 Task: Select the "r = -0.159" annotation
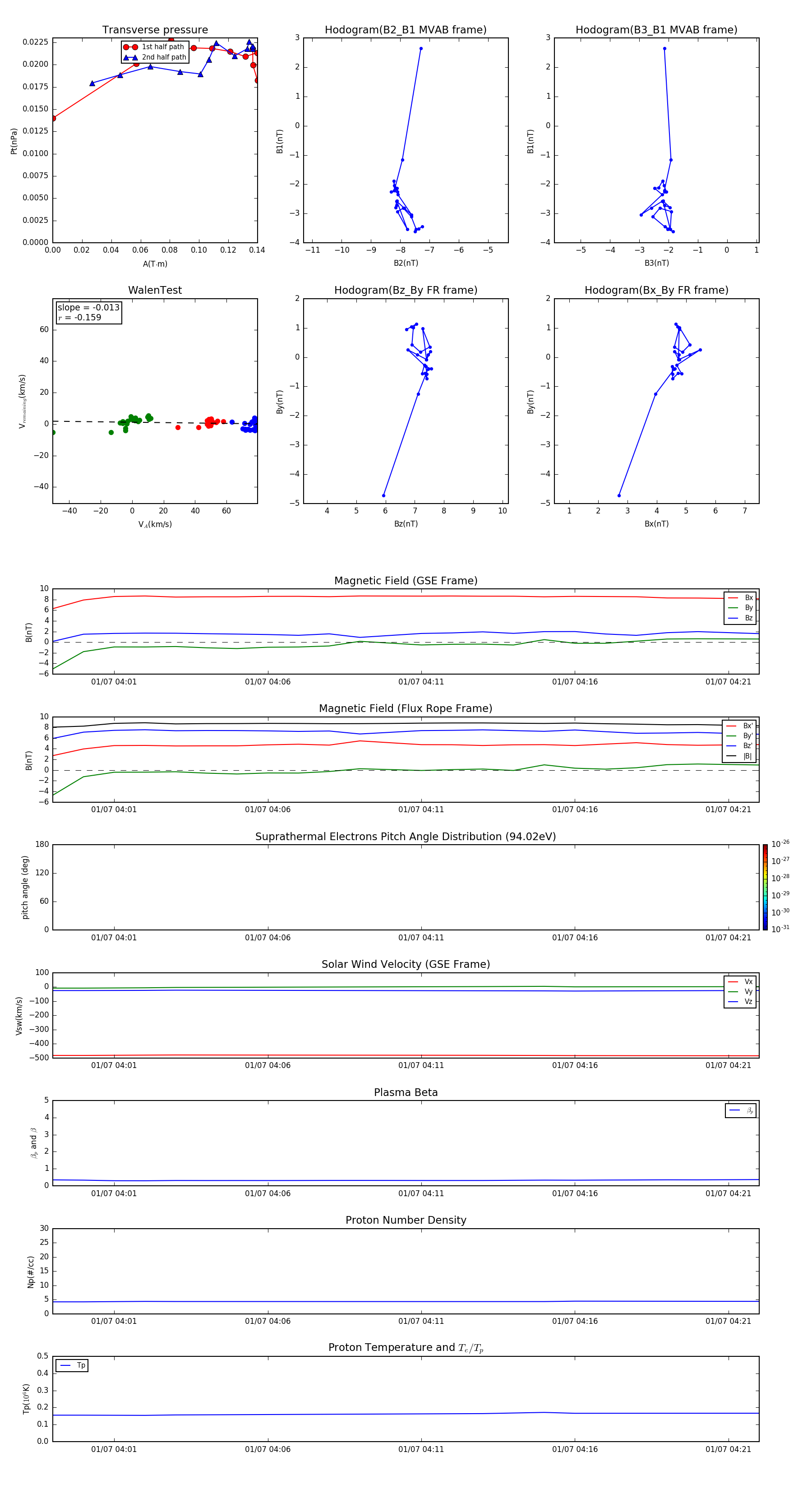coord(79,317)
